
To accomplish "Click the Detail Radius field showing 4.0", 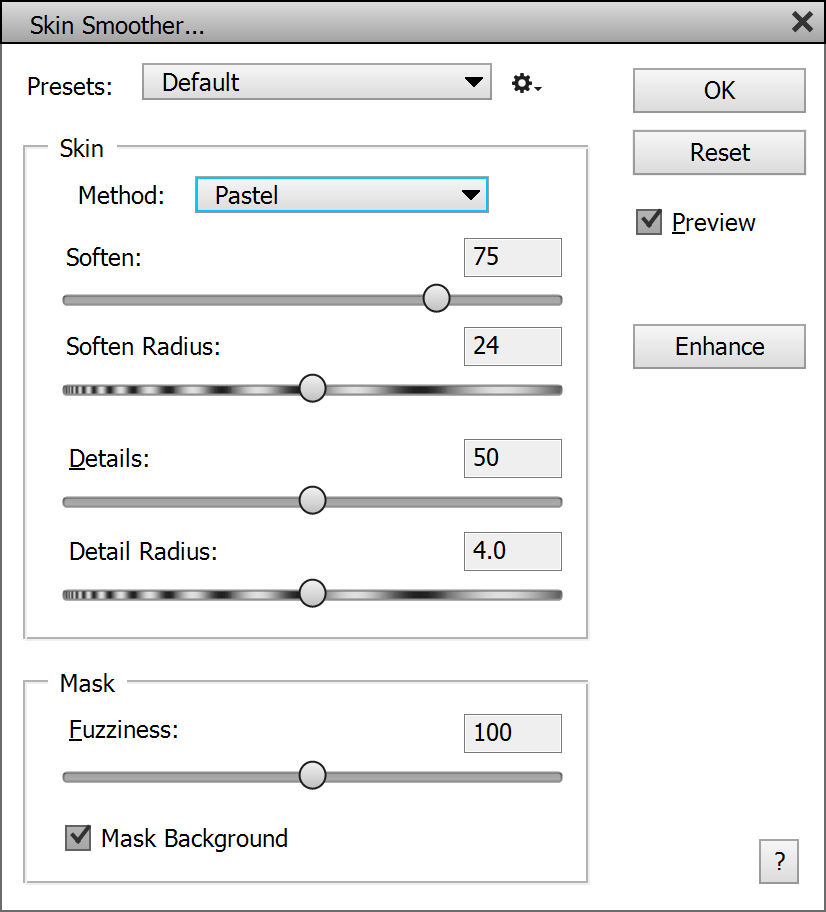I will 512,551.
